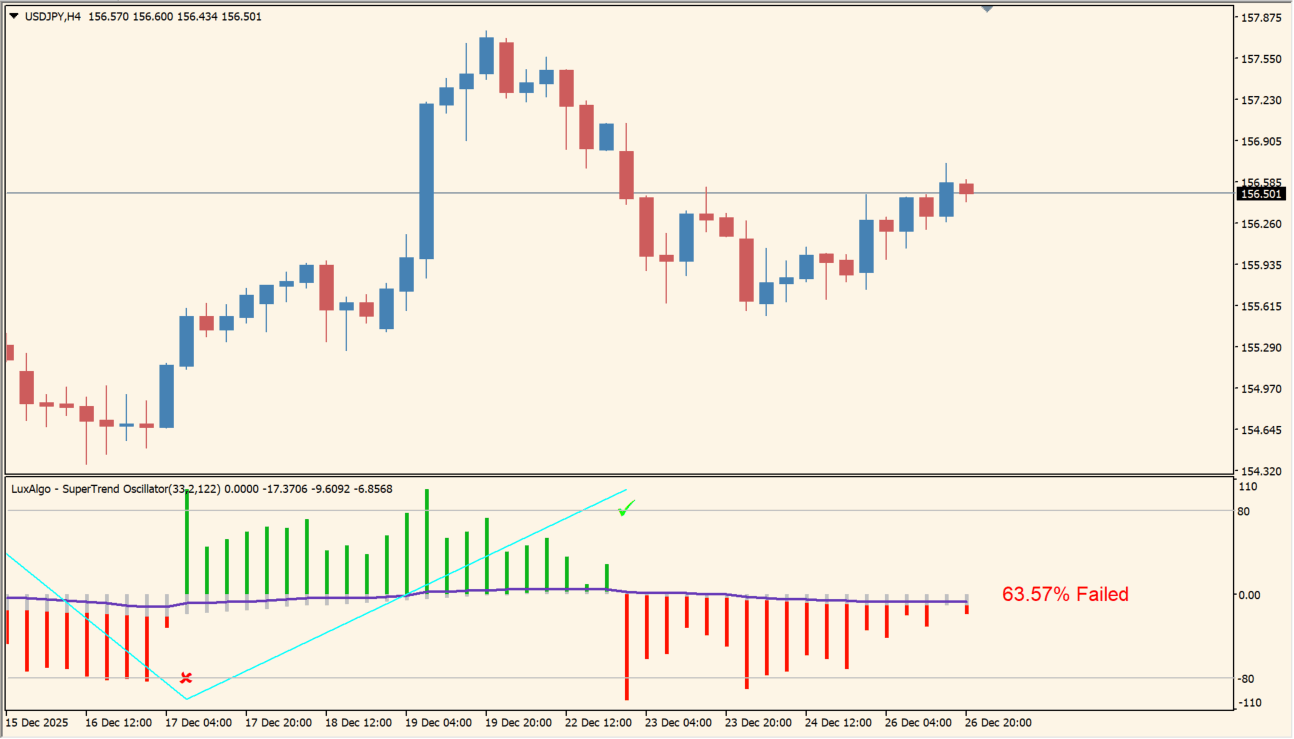
Task: Click the latest red candle at right
Action: tap(967, 188)
